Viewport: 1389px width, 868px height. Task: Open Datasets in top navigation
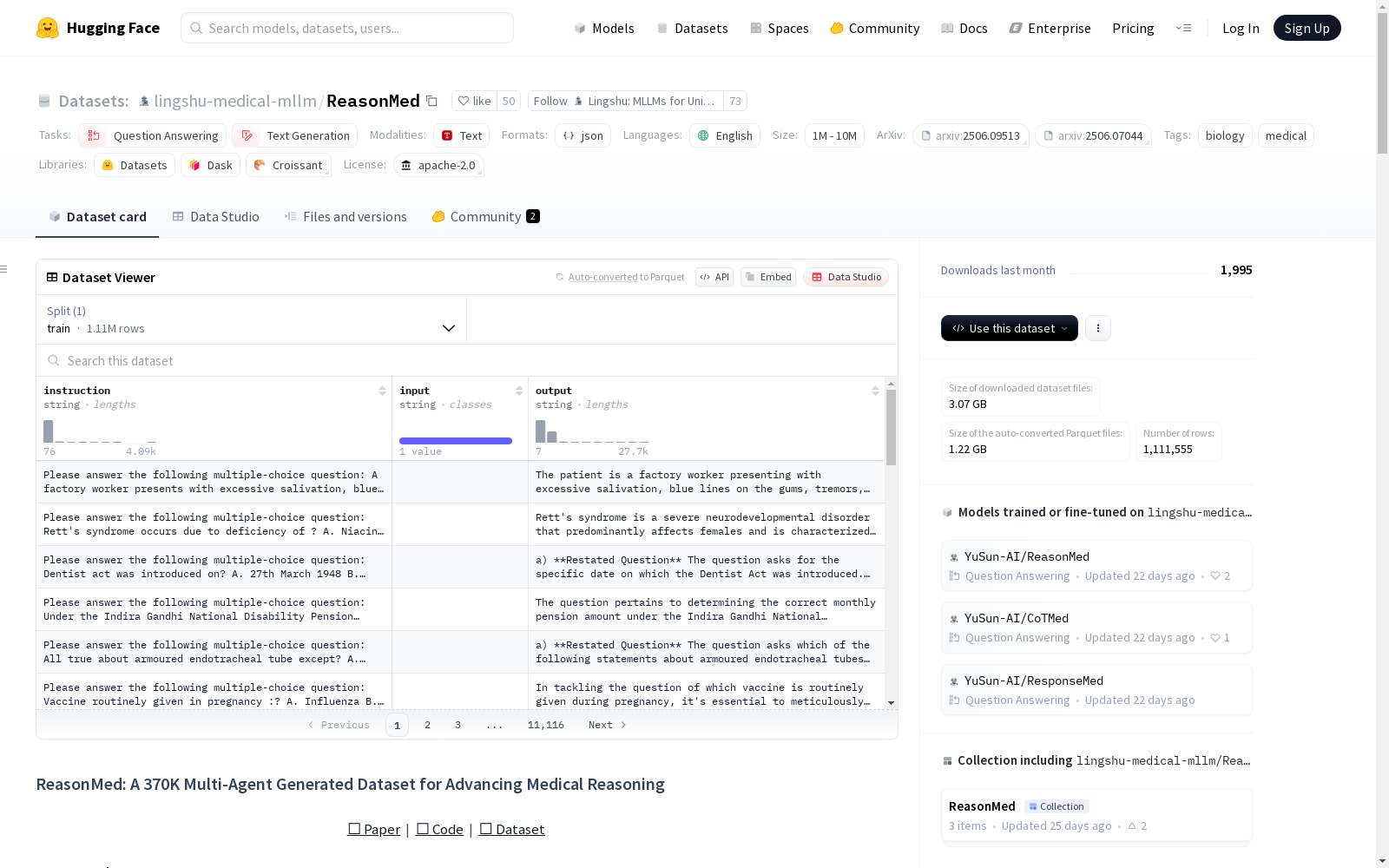(x=692, y=28)
